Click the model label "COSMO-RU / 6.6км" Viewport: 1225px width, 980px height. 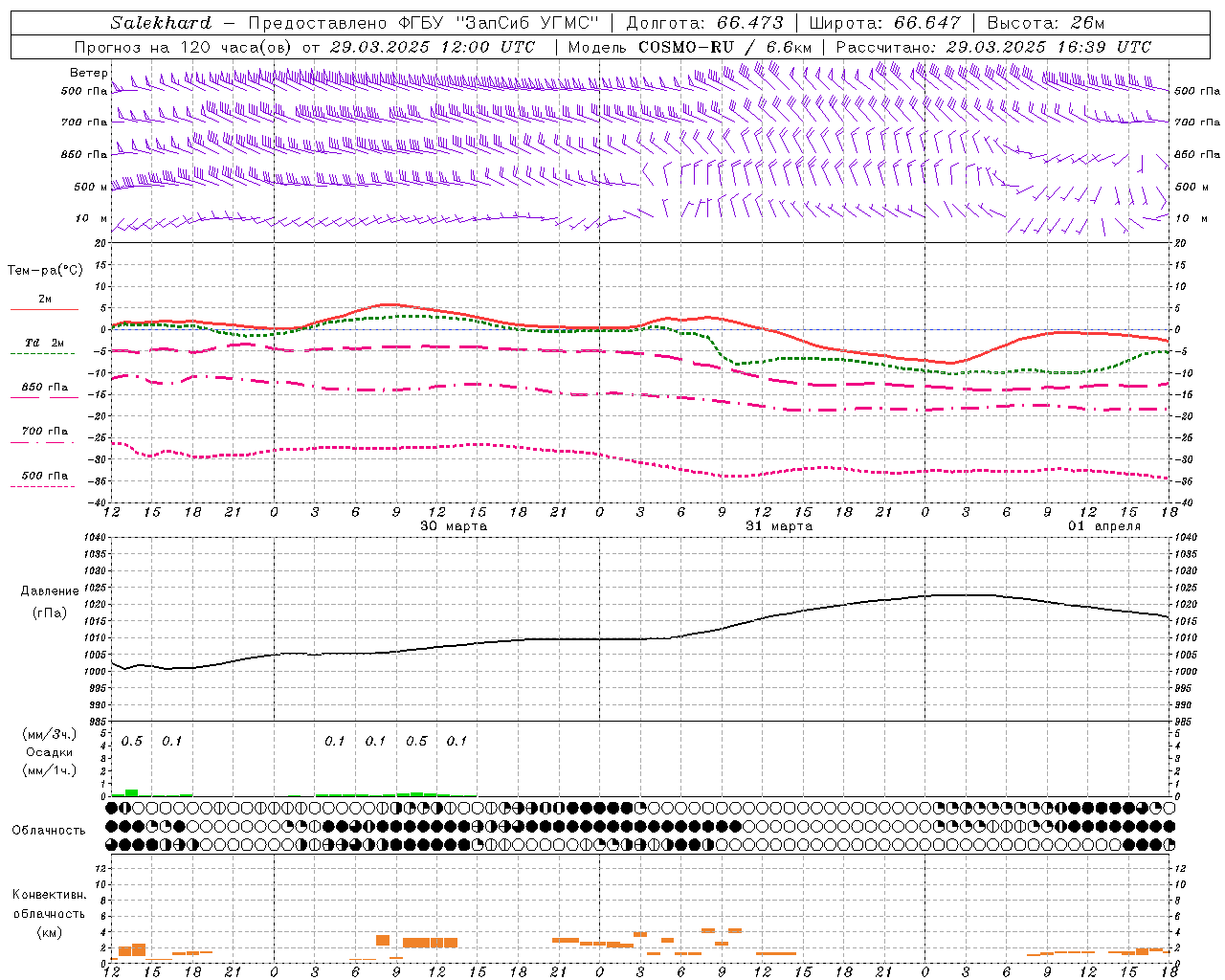pos(725,47)
